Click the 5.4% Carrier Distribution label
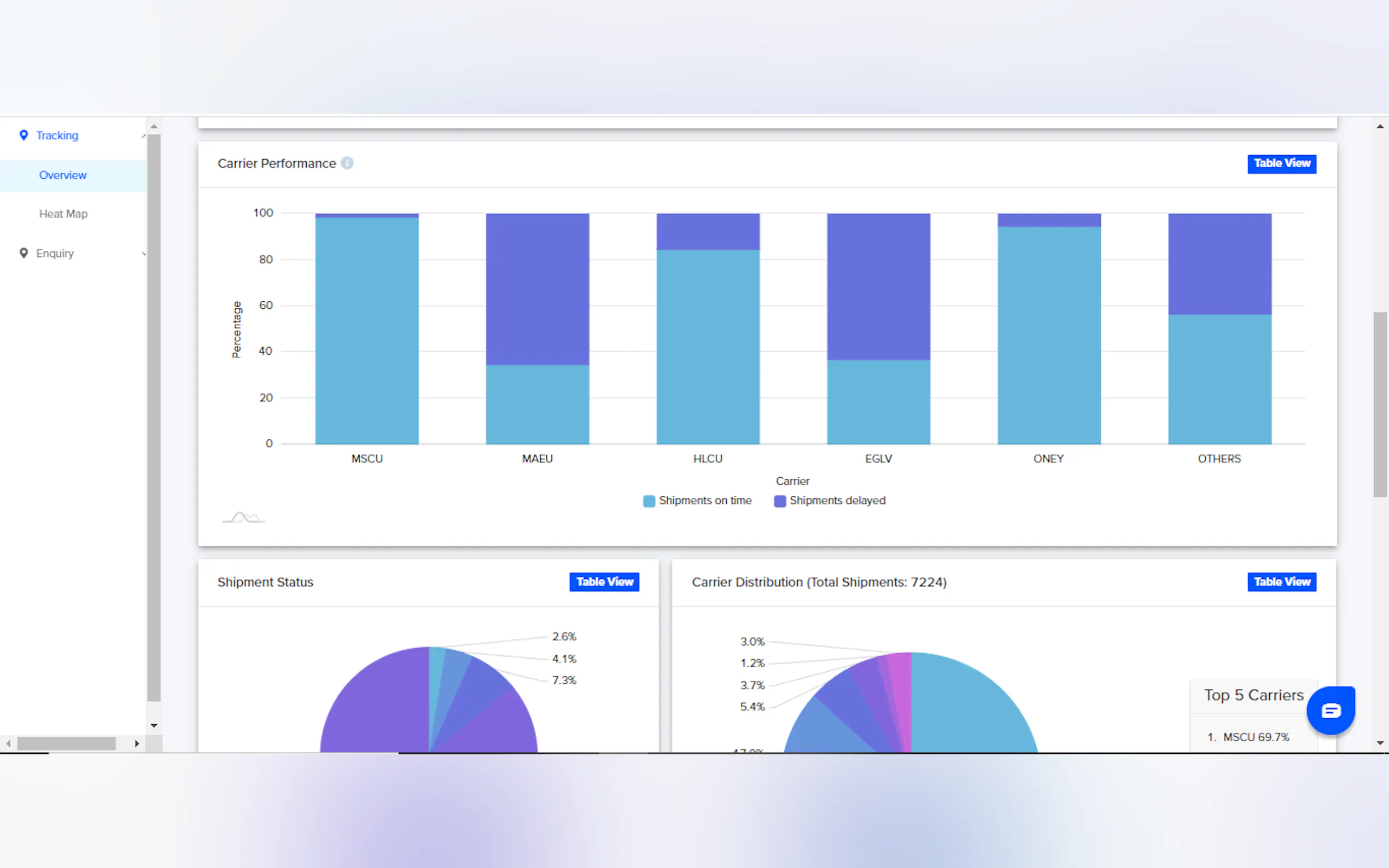Screen dimensions: 1389x868 pyautogui.click(x=752, y=707)
